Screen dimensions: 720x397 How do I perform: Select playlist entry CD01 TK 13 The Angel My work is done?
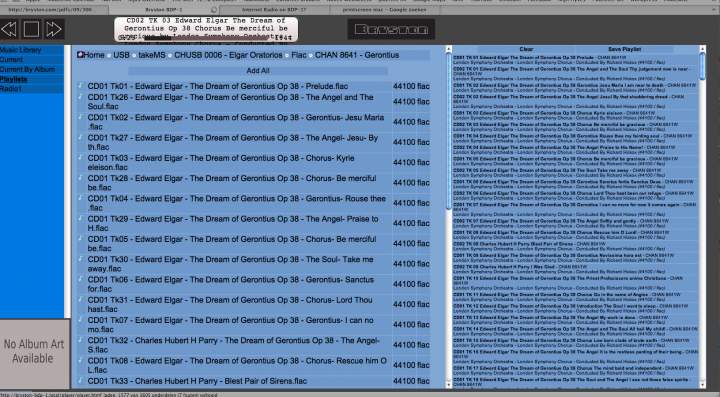point(575,319)
